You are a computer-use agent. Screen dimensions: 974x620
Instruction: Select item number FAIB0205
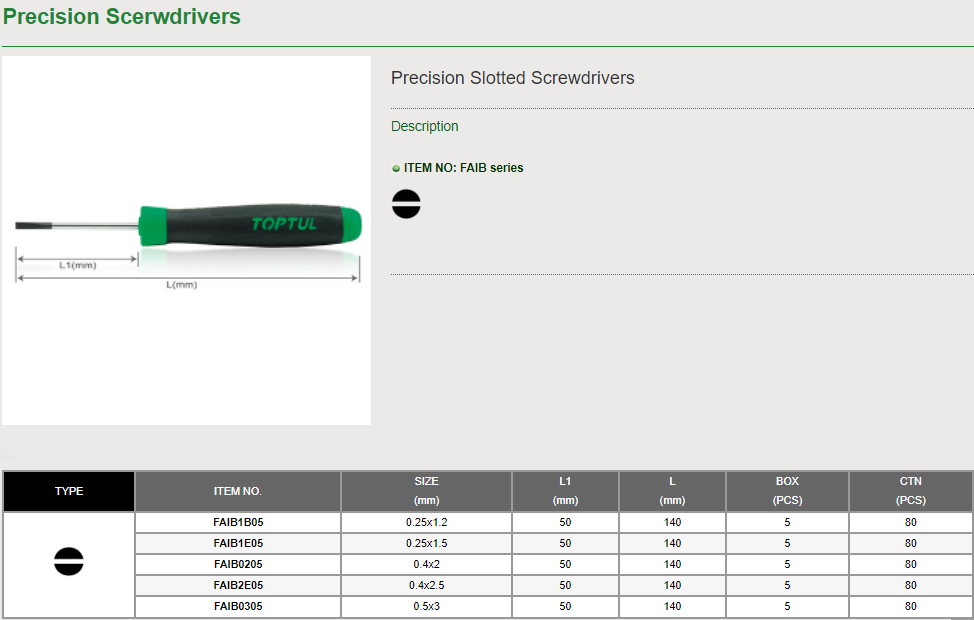point(238,565)
